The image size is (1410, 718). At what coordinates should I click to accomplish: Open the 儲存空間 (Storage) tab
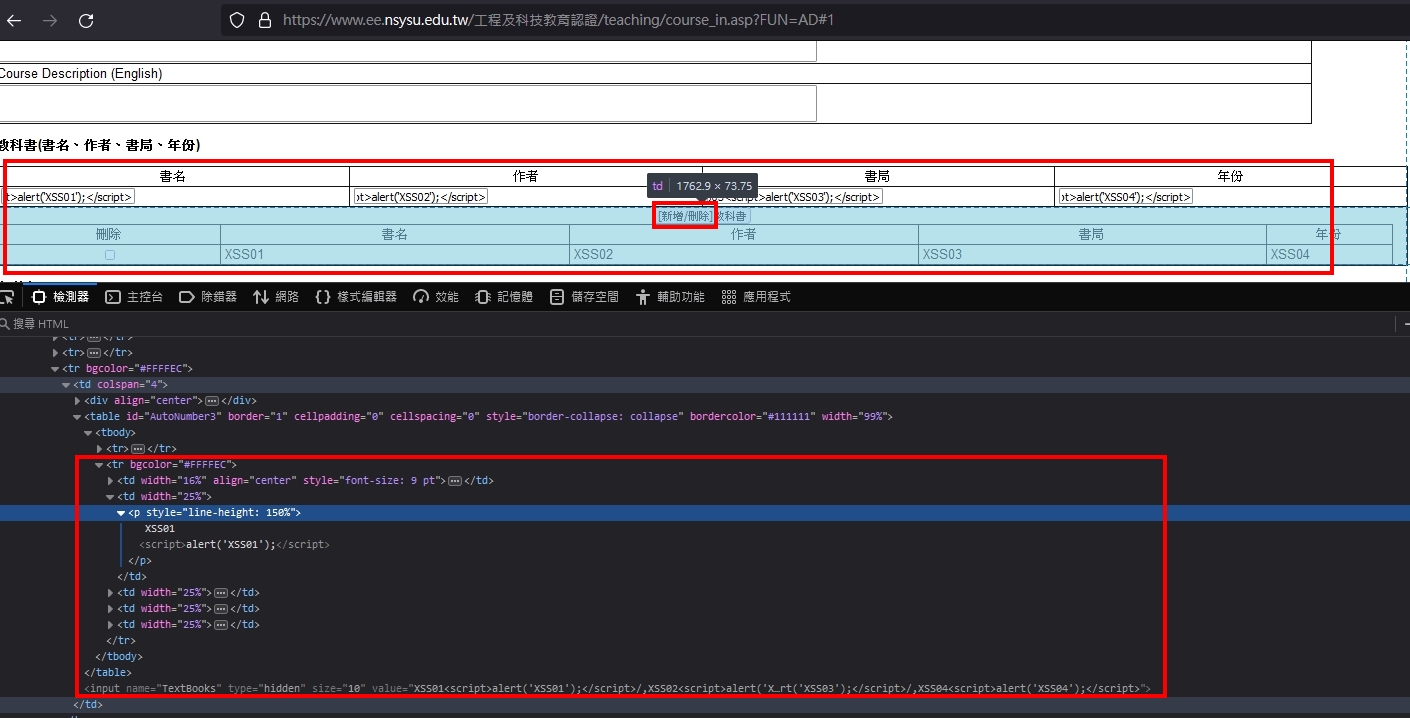point(584,297)
